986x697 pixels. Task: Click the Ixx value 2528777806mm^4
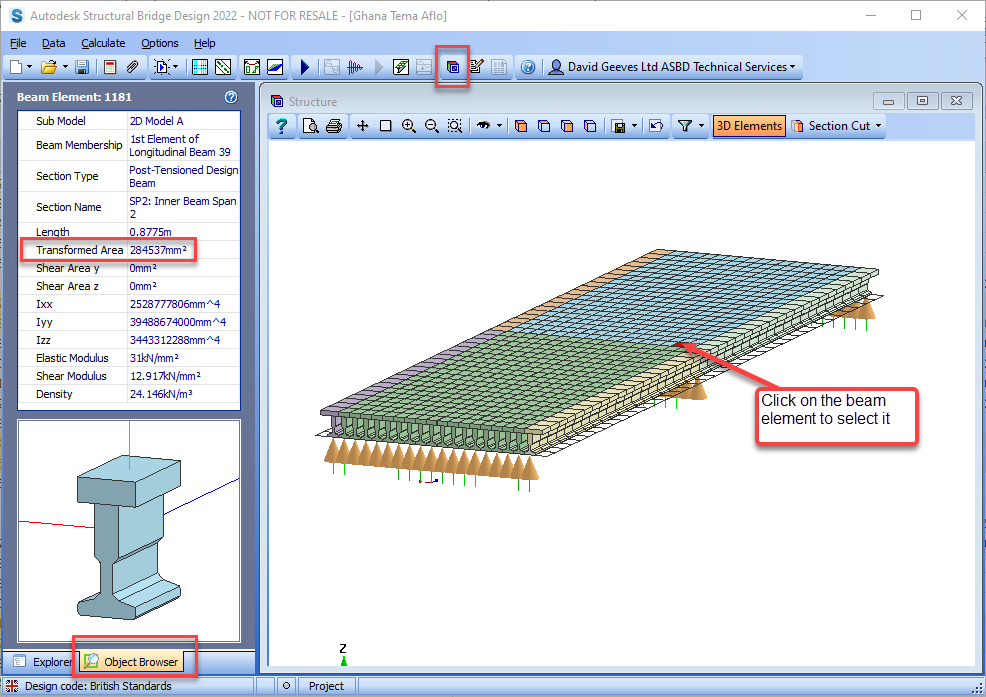pyautogui.click(x=175, y=304)
